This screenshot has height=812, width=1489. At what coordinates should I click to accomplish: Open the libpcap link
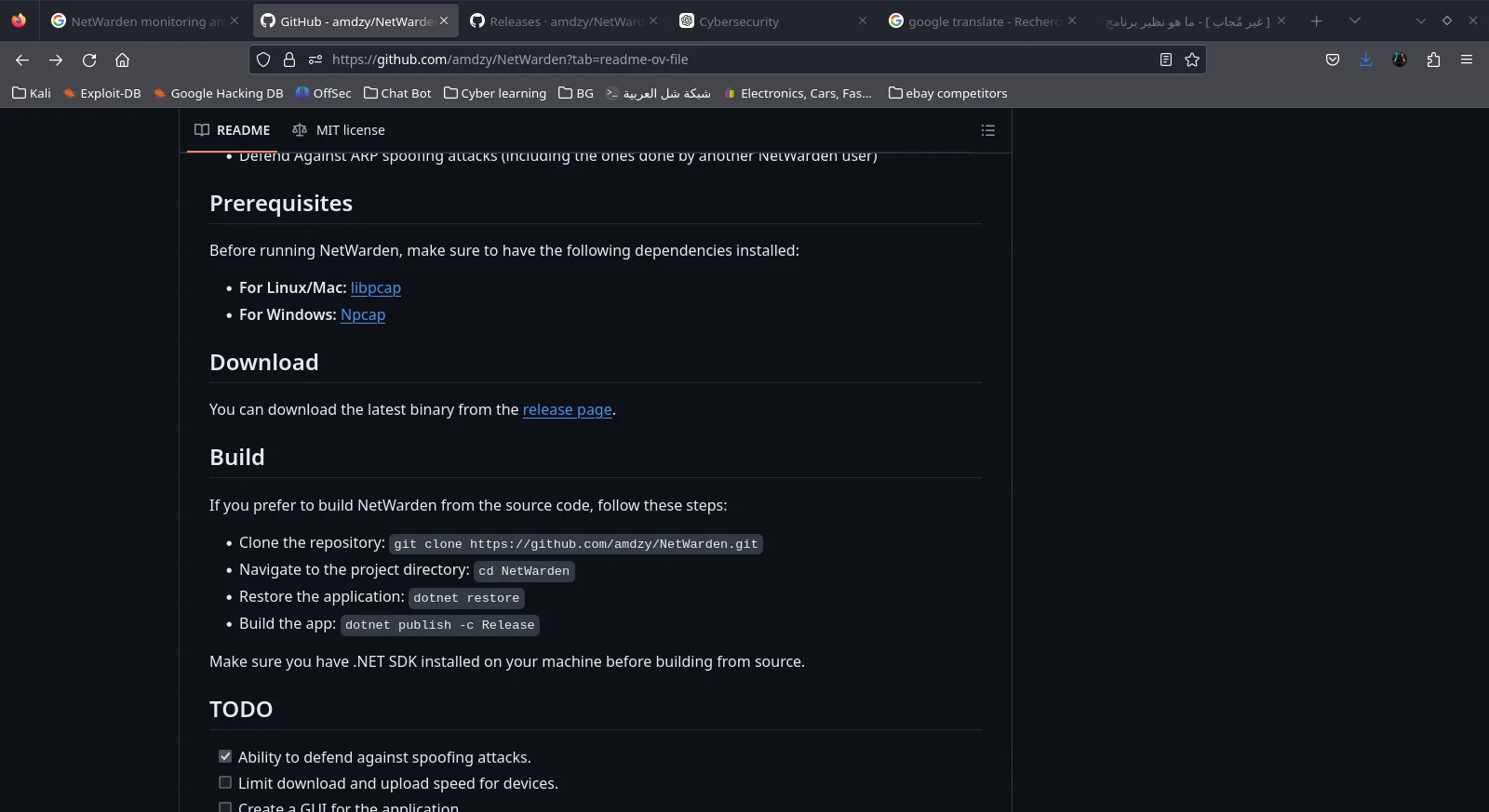pos(376,288)
